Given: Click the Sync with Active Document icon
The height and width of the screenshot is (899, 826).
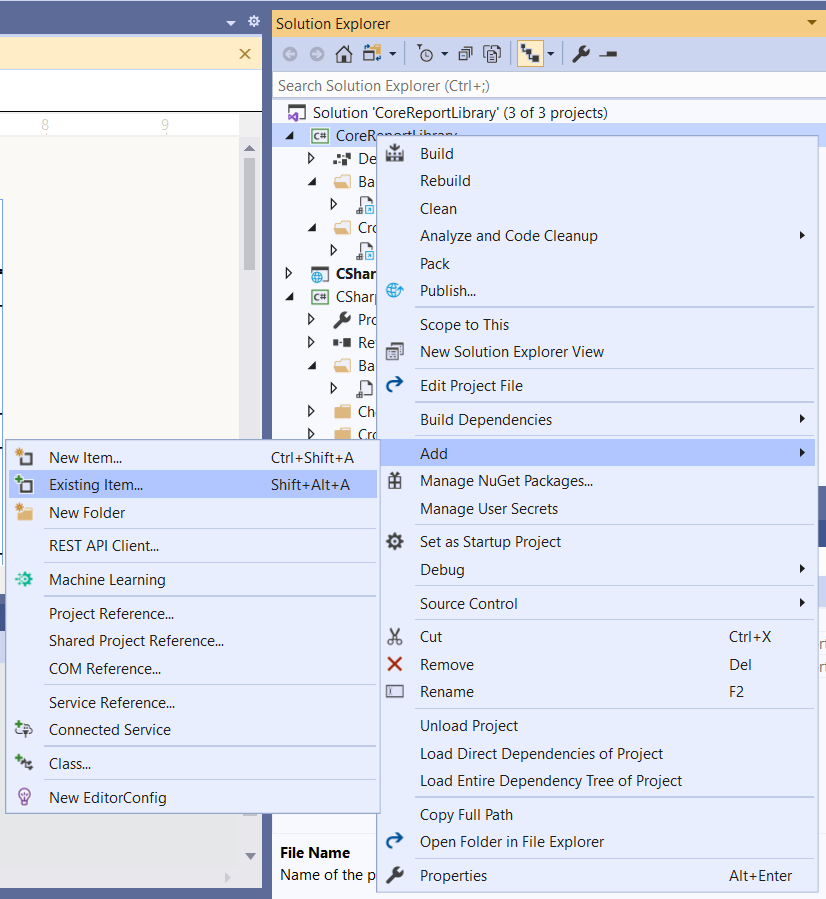Looking at the screenshot, I should tap(491, 53).
